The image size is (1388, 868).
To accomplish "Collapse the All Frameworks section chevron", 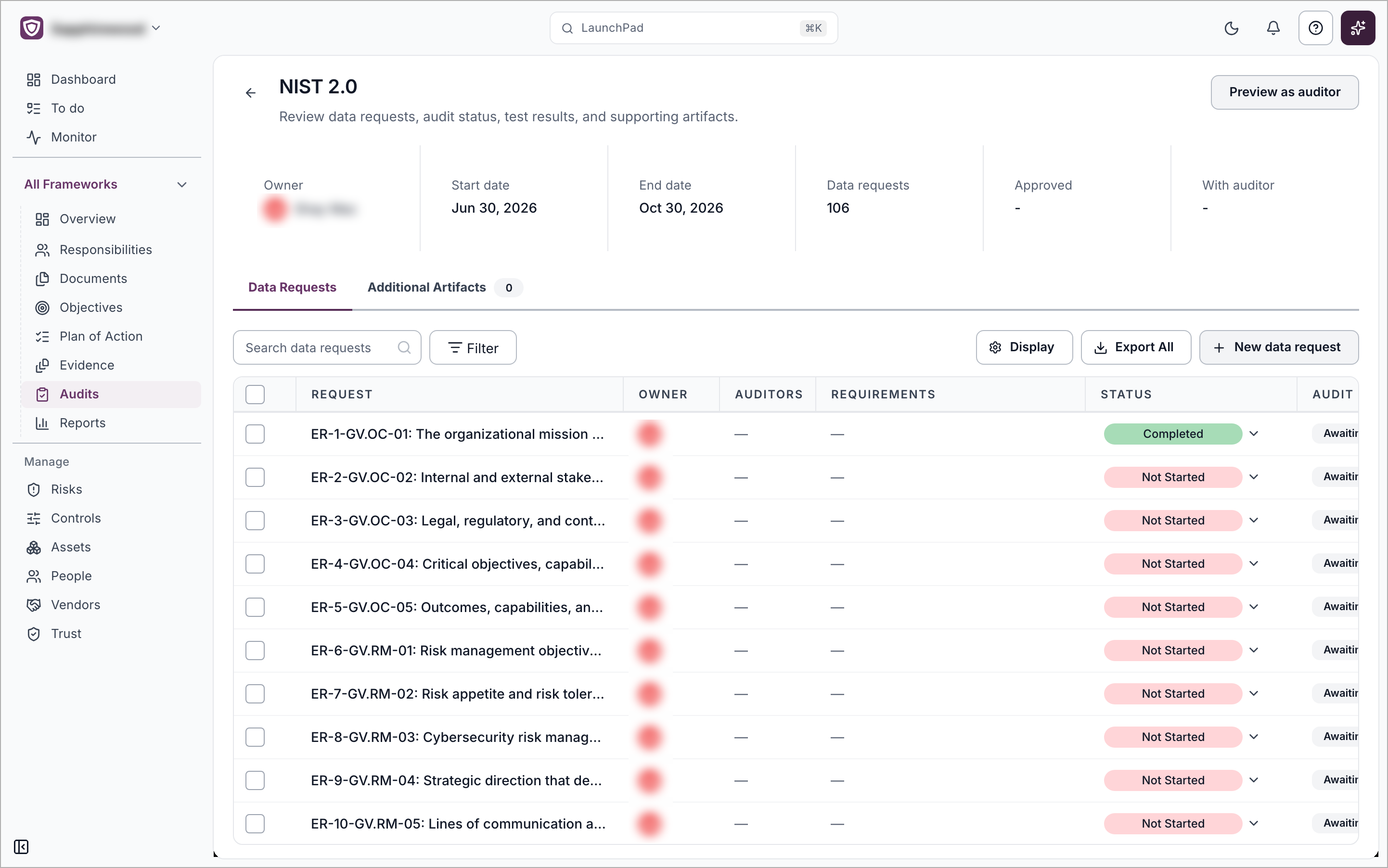I will (x=182, y=185).
